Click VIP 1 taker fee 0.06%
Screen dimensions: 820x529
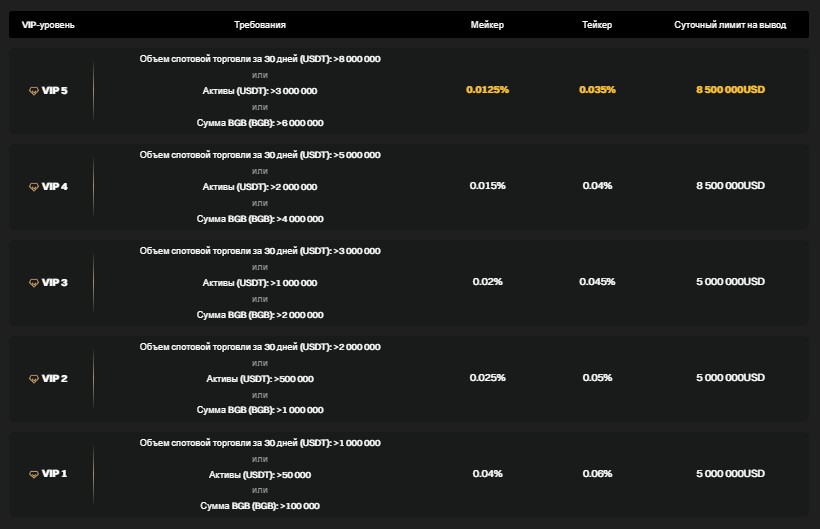click(597, 474)
